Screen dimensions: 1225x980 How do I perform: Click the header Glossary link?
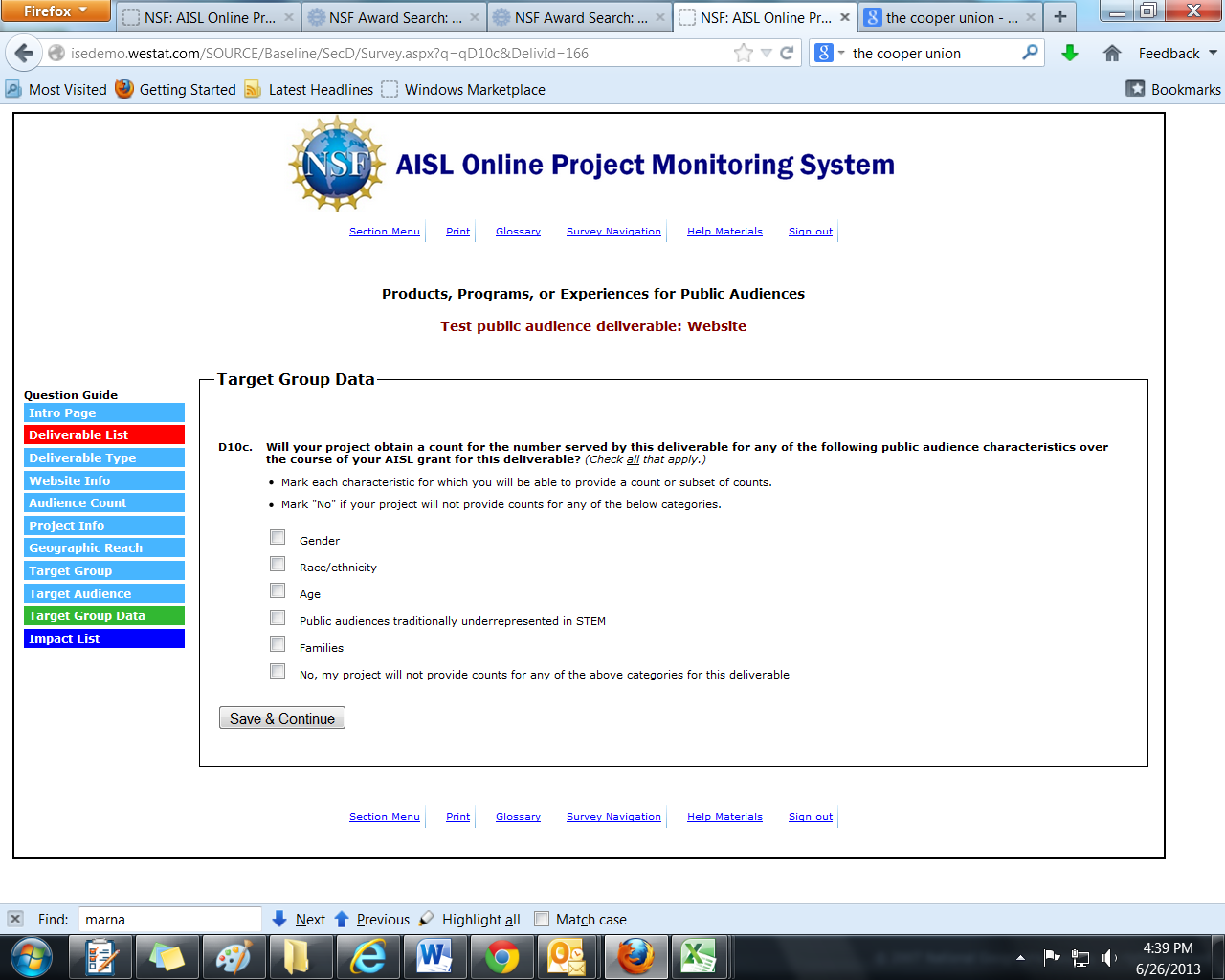(x=518, y=232)
